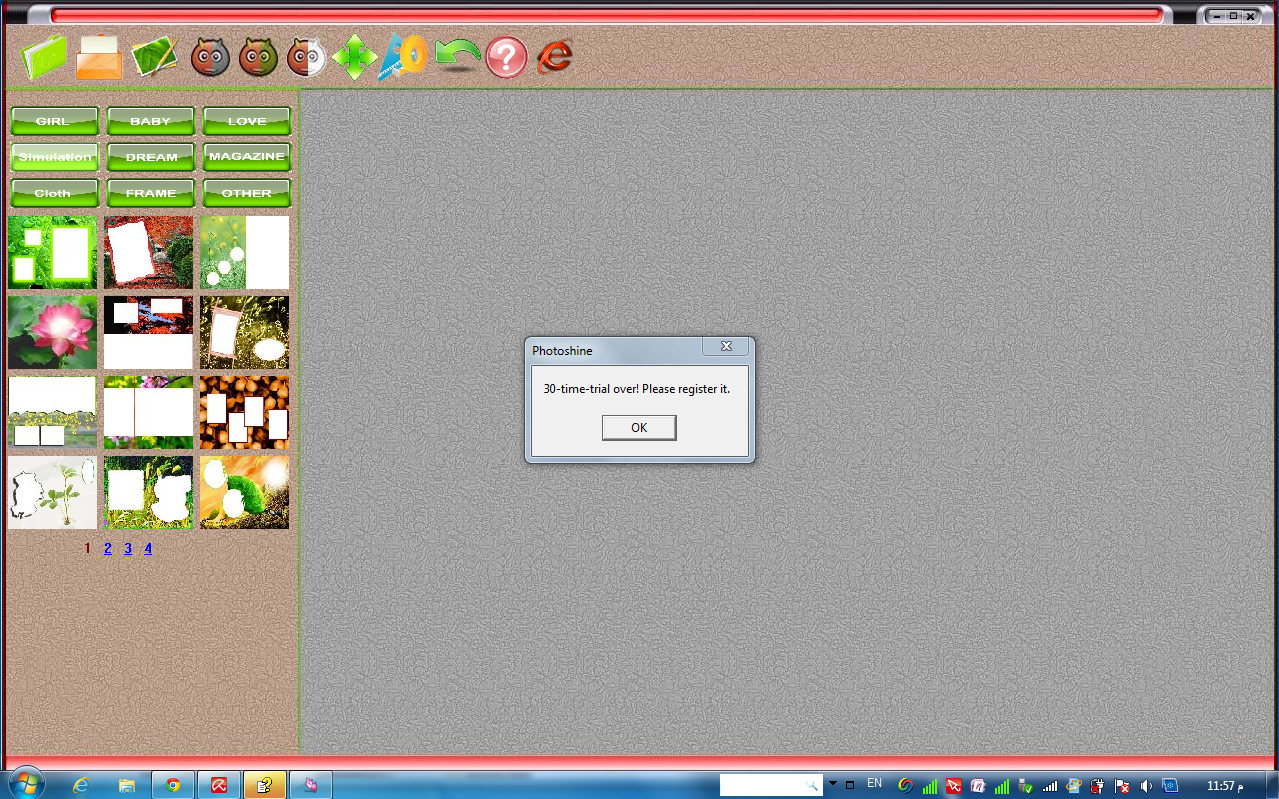Open the red question mark help
Screen dimensions: 1279x799
point(507,57)
